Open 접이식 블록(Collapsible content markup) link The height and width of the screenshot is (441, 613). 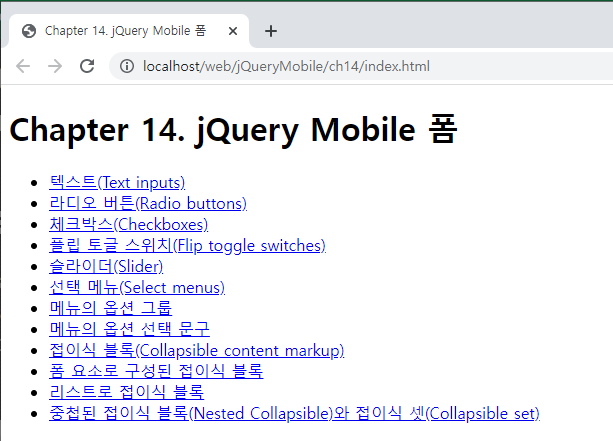pyautogui.click(x=197, y=351)
